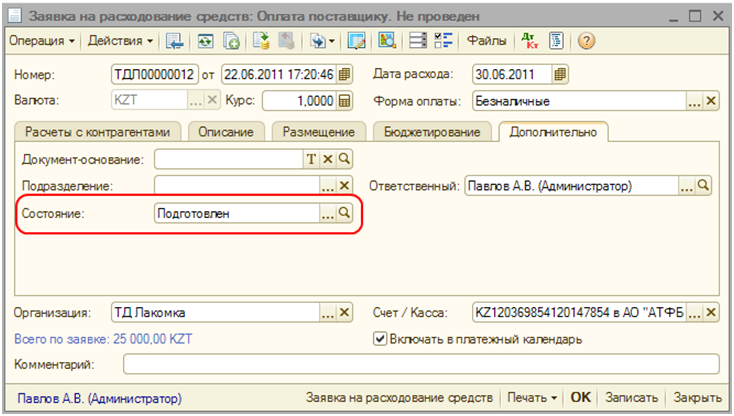Click the Дт/Кт postings icon
The width and height of the screenshot is (734, 416).
click(x=530, y=41)
